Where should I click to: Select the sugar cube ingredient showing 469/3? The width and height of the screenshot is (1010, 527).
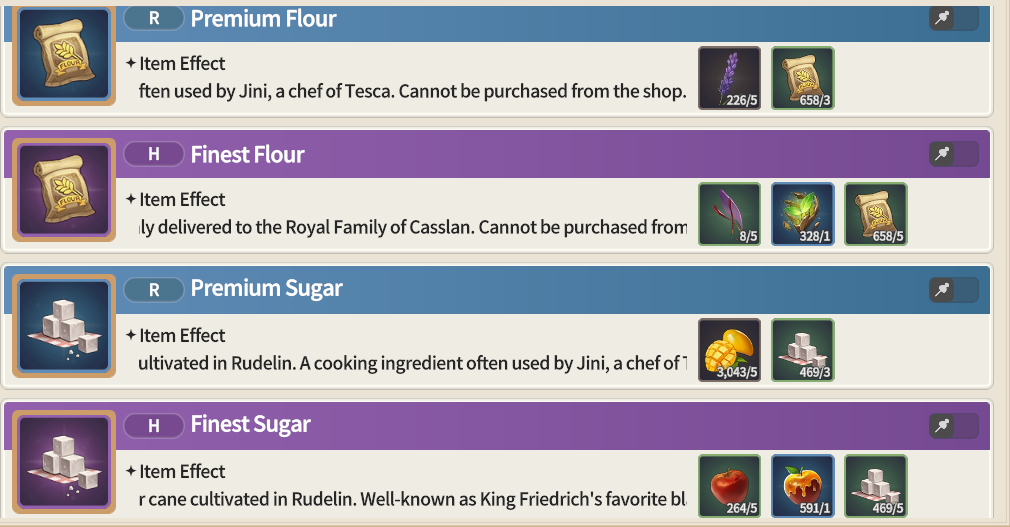click(x=803, y=350)
